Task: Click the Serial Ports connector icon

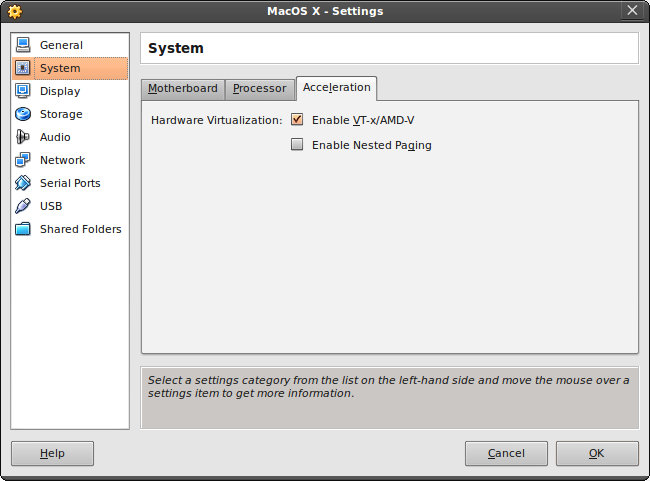Action: click(x=23, y=183)
